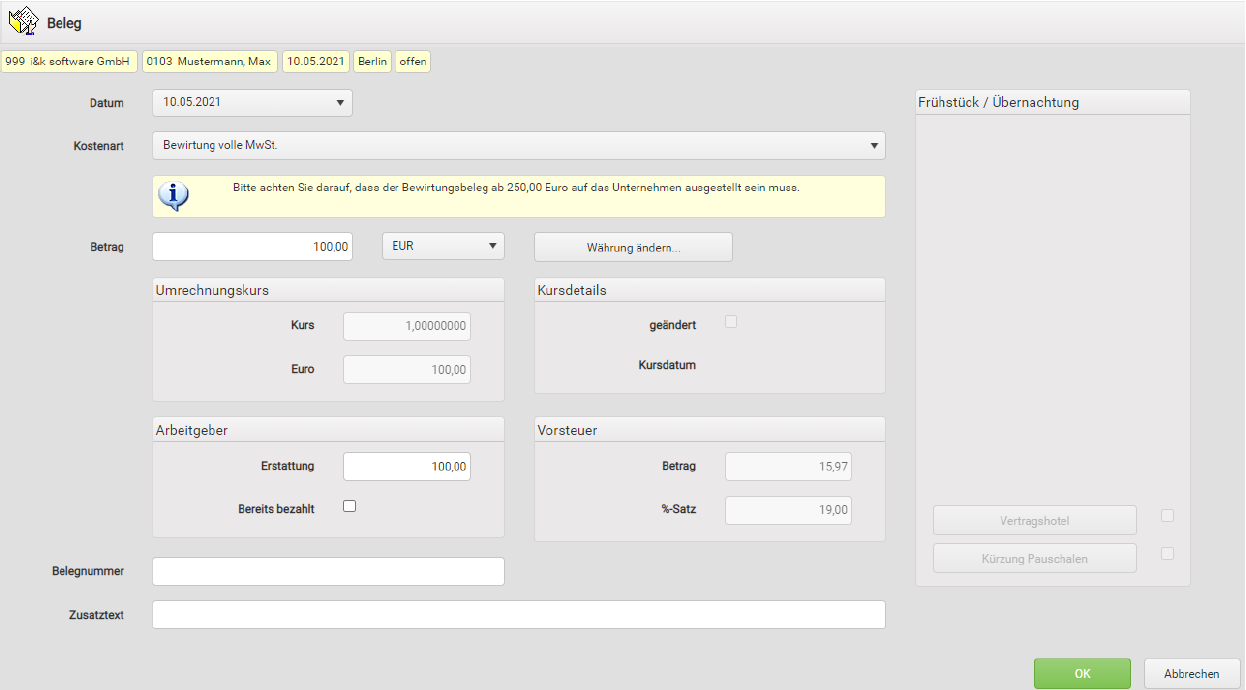Click the Erstattung input field
1246x690 pixels.
[406, 466]
